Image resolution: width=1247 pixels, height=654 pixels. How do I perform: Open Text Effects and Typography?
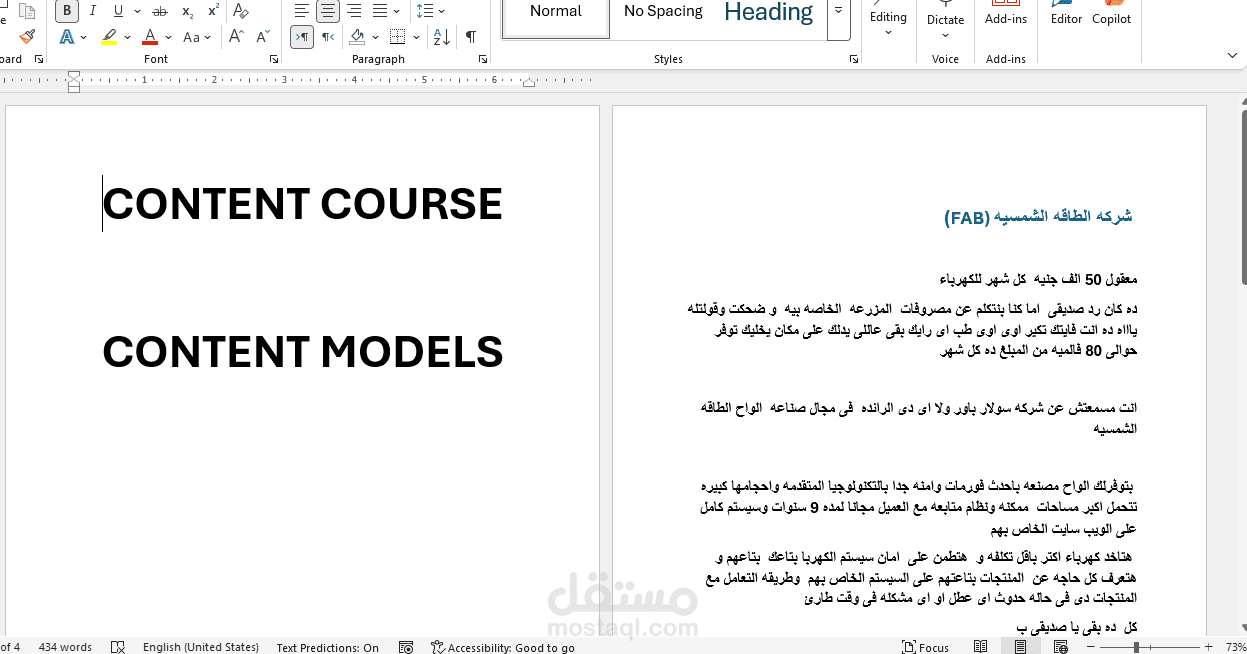pyautogui.click(x=67, y=37)
